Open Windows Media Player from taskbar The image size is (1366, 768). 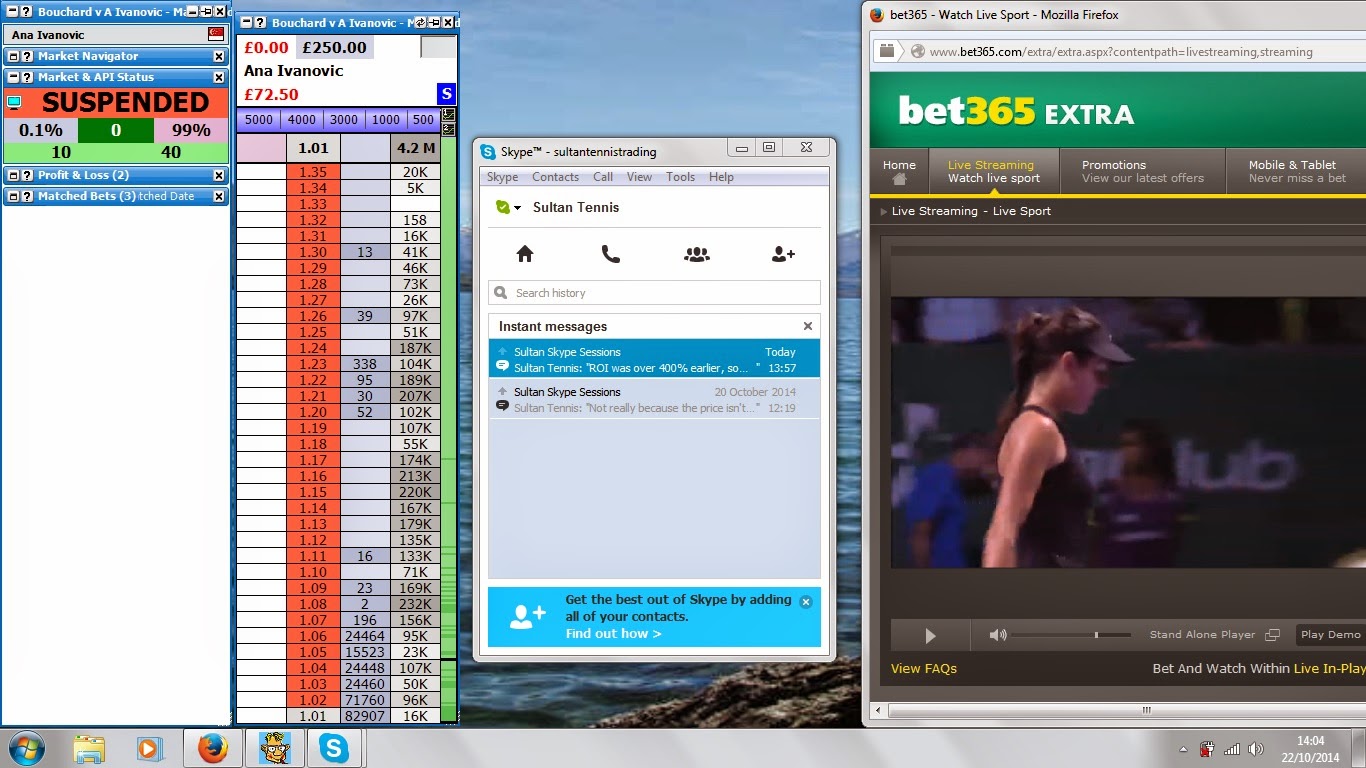(150, 748)
